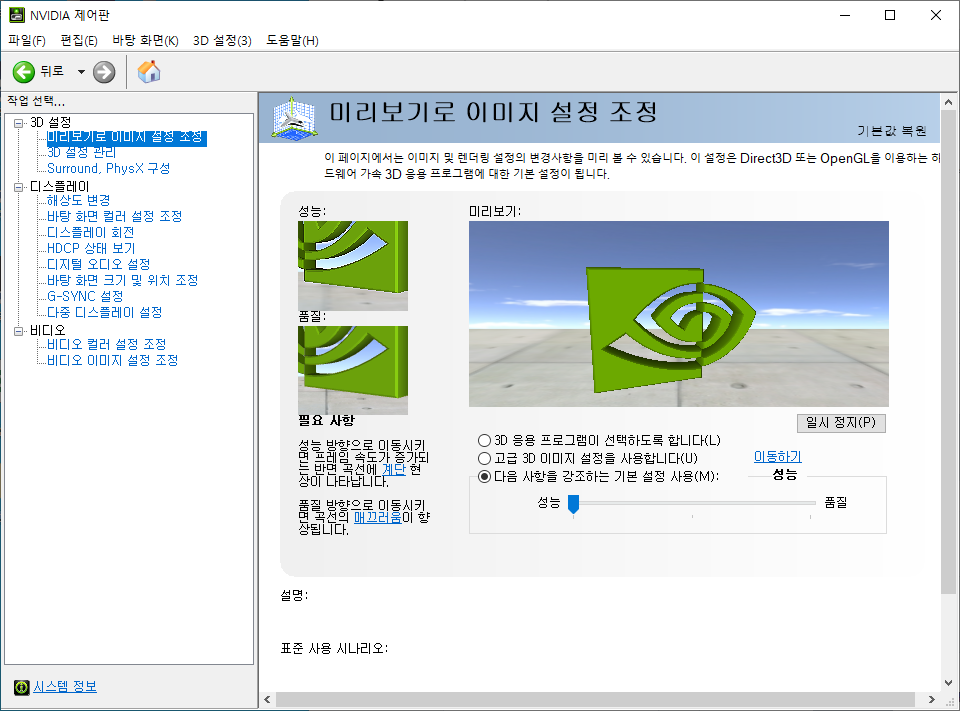Click the 3D page header icon
Image resolution: width=960 pixels, height=711 pixels.
tap(294, 118)
